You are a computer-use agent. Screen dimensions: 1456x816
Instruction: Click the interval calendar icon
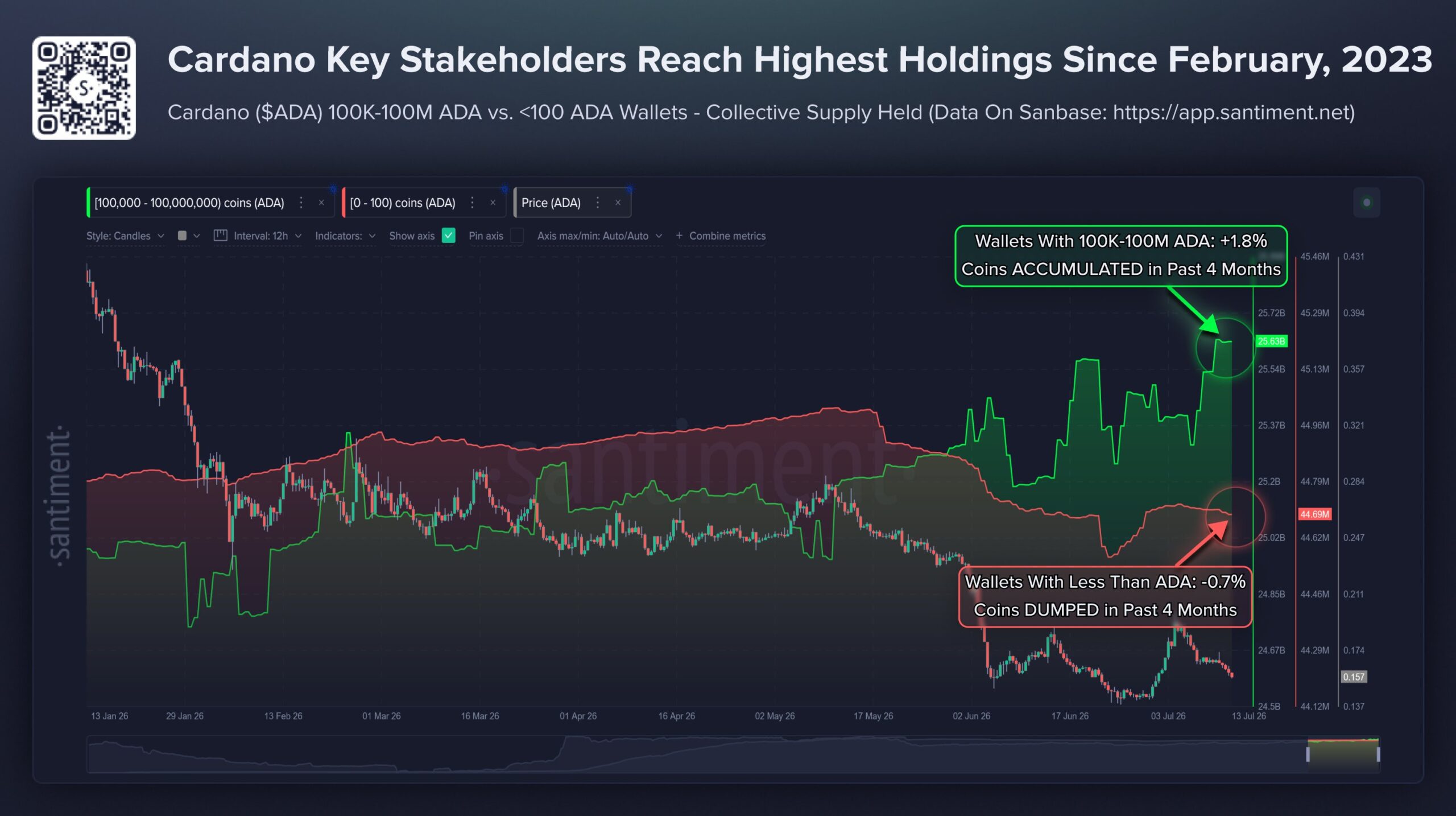point(220,236)
